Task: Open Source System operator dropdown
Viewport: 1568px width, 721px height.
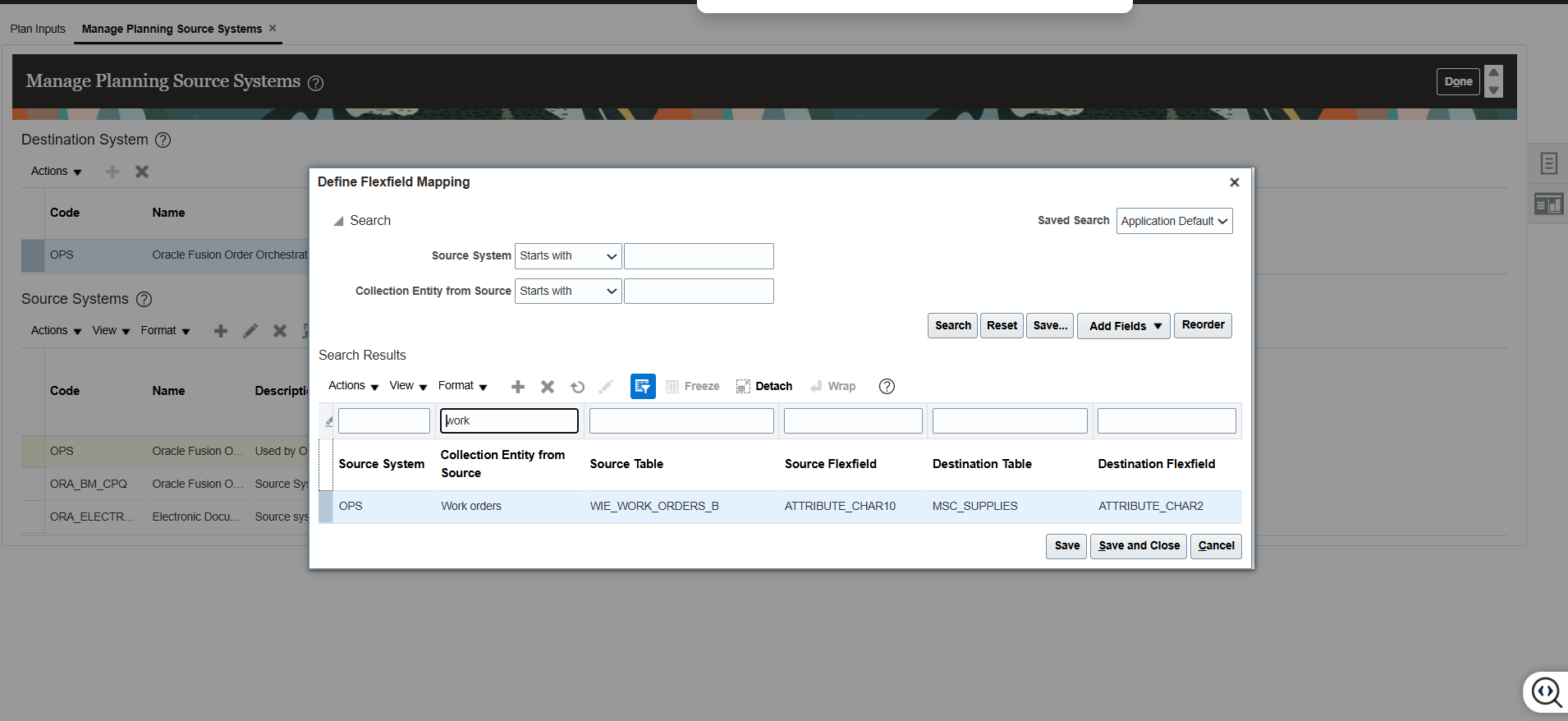Action: point(568,256)
